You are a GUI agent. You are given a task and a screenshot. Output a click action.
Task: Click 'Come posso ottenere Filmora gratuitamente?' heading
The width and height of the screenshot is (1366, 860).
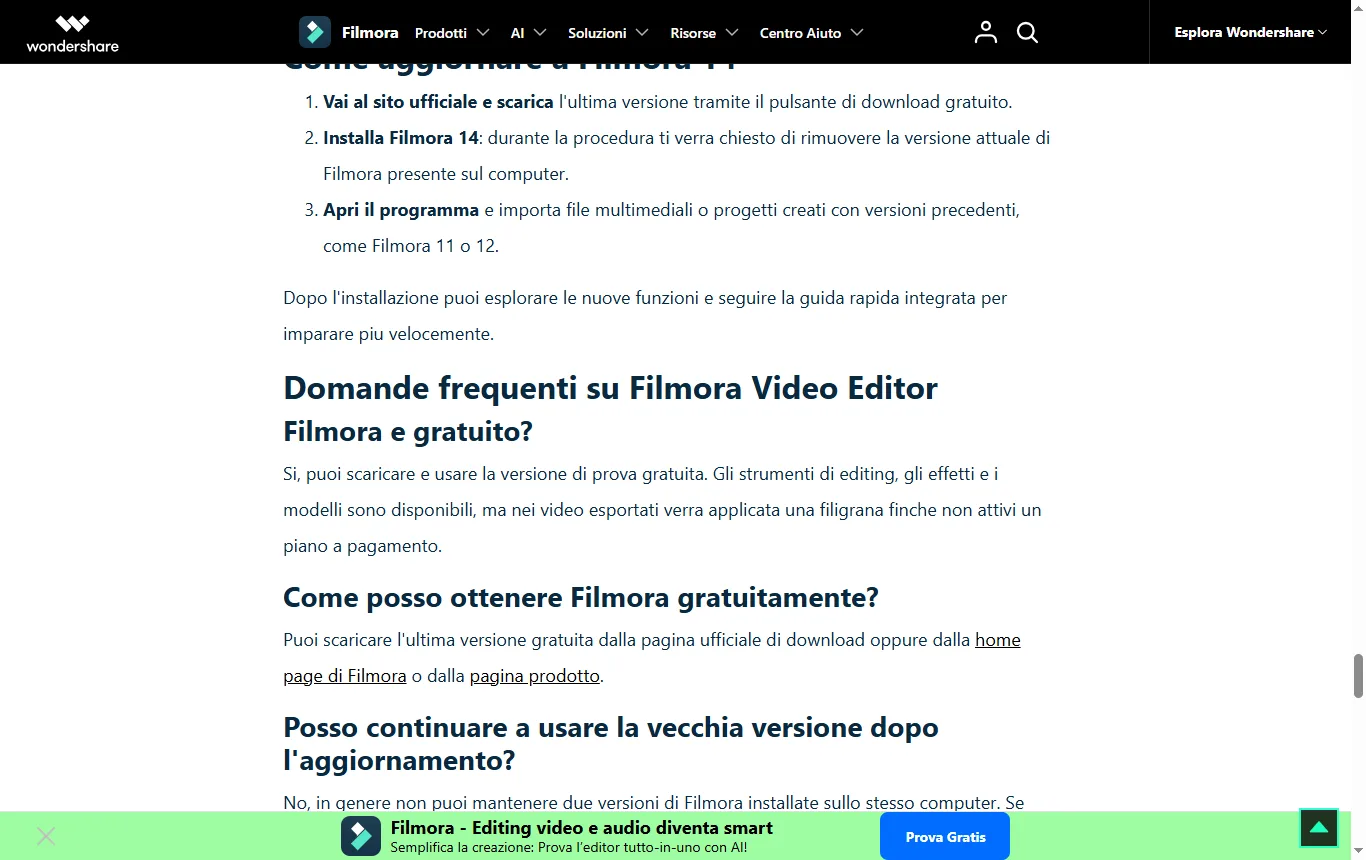(581, 598)
